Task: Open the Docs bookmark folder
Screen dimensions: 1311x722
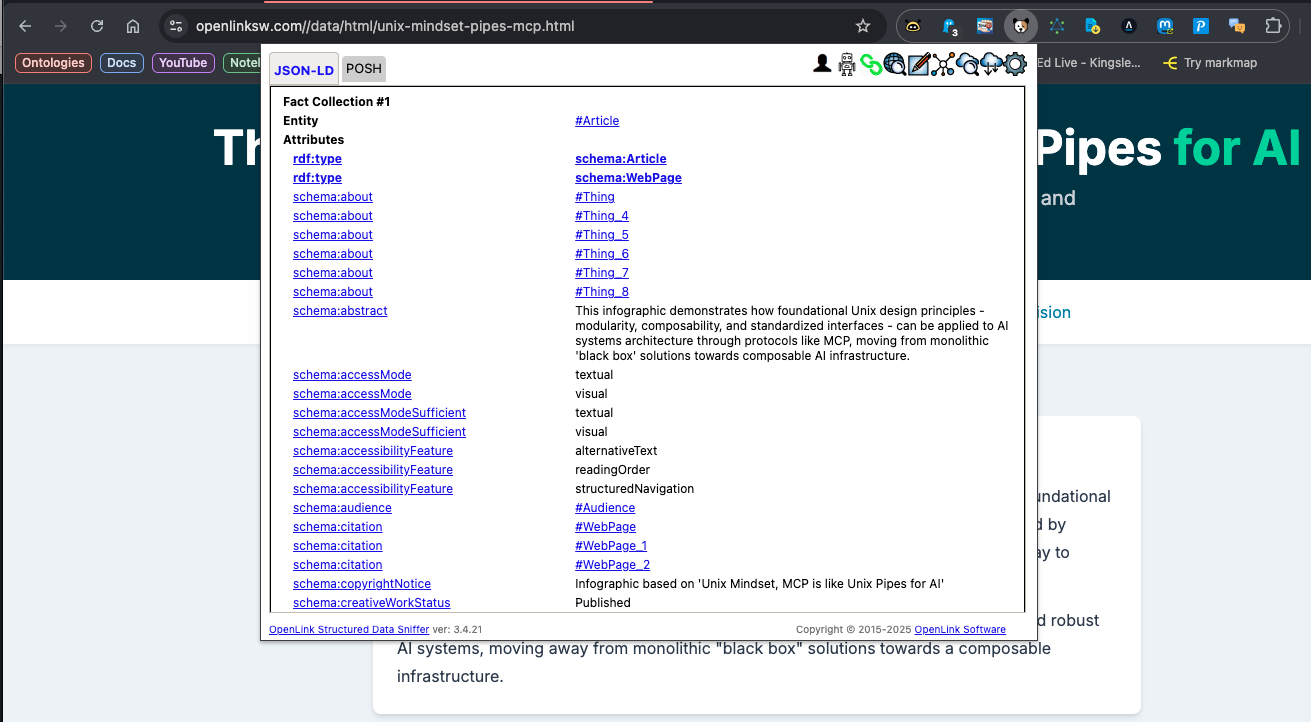Action: click(x=121, y=63)
